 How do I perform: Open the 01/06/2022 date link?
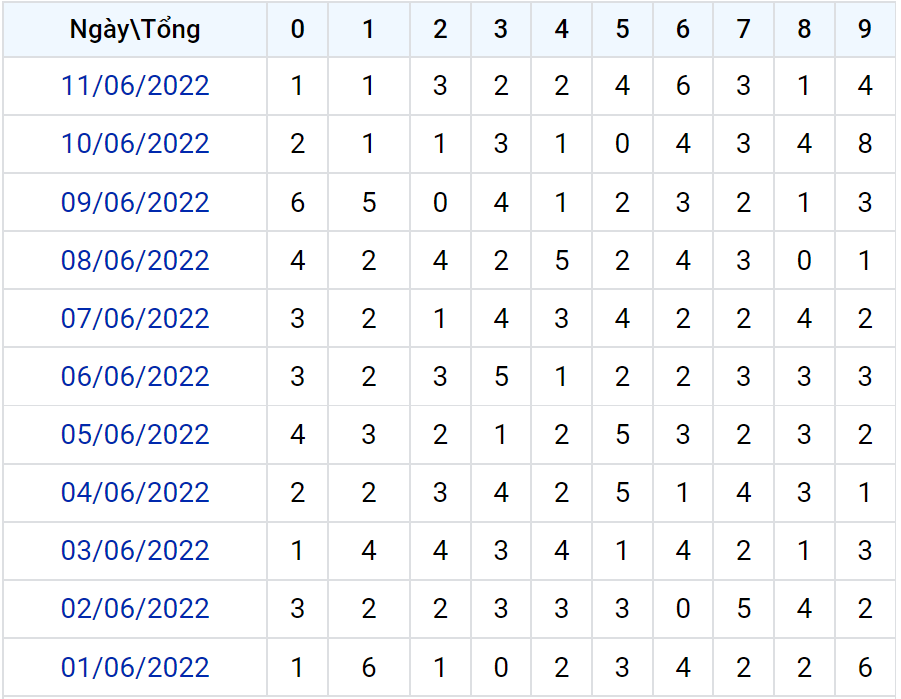coord(135,667)
